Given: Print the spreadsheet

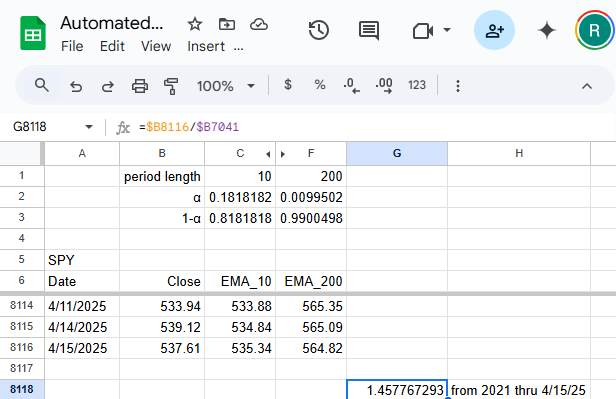Looking at the screenshot, I should tap(140, 86).
